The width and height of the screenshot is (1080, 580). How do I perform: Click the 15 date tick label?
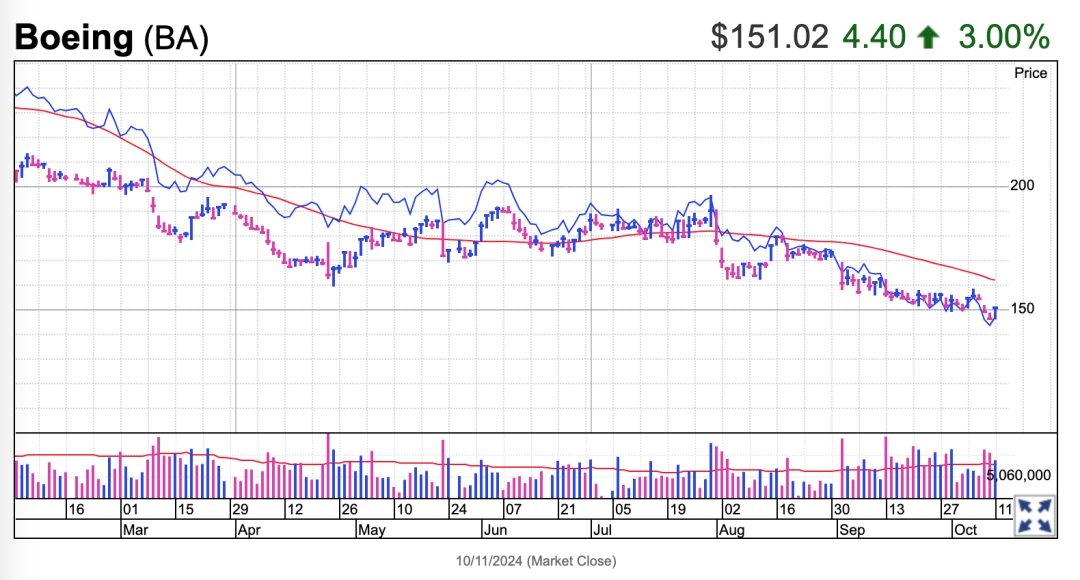click(x=185, y=510)
